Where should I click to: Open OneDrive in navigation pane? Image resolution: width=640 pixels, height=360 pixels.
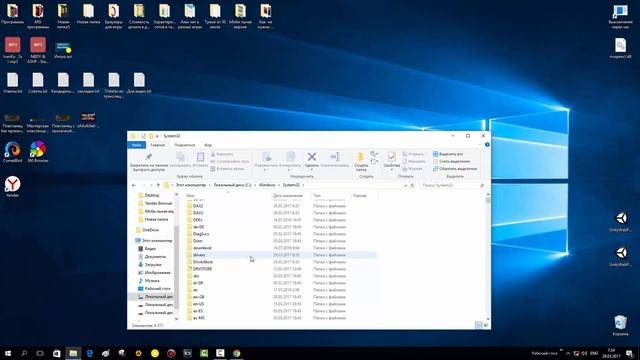151,230
